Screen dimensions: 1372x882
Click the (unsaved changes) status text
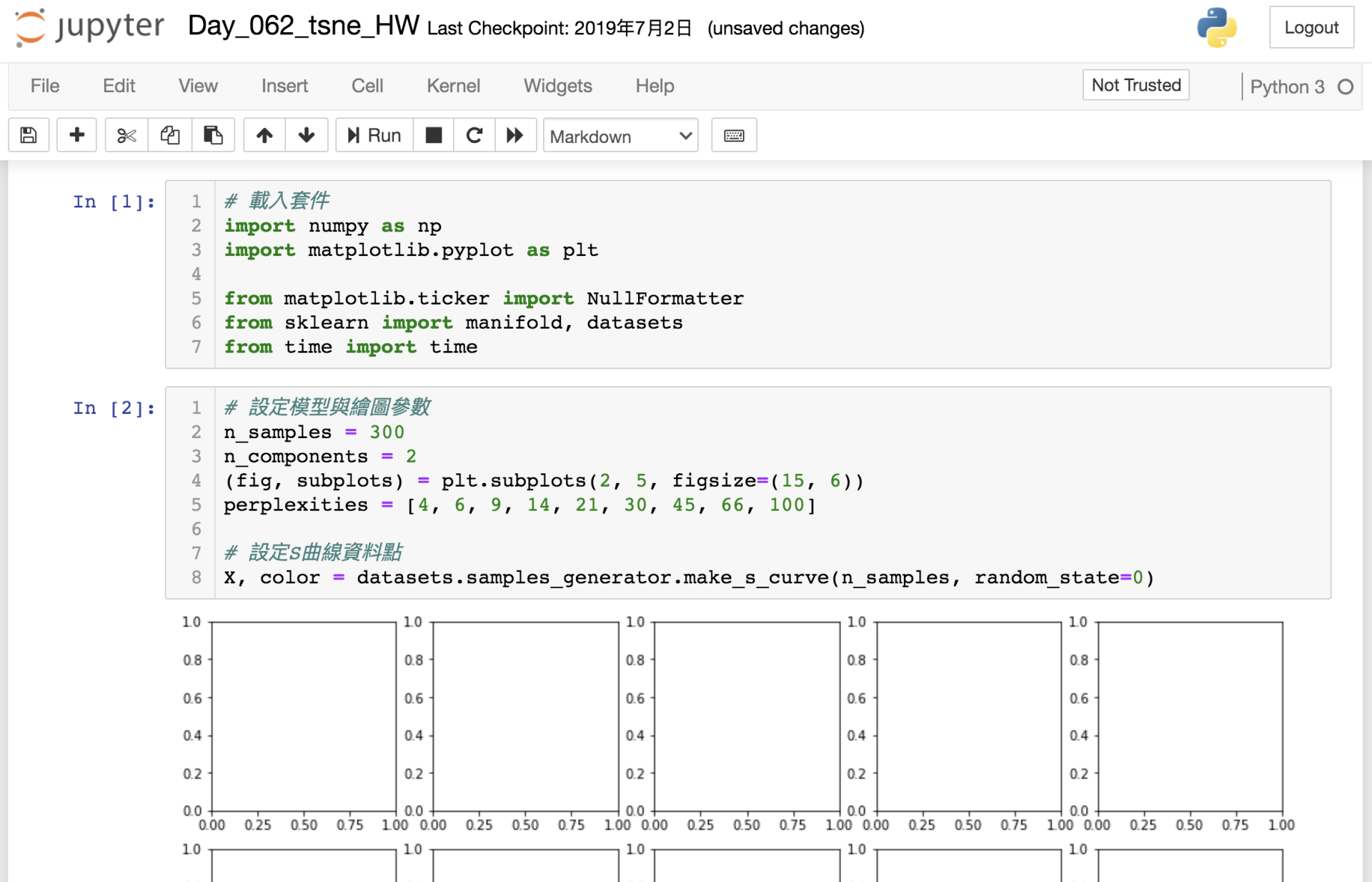pos(785,28)
